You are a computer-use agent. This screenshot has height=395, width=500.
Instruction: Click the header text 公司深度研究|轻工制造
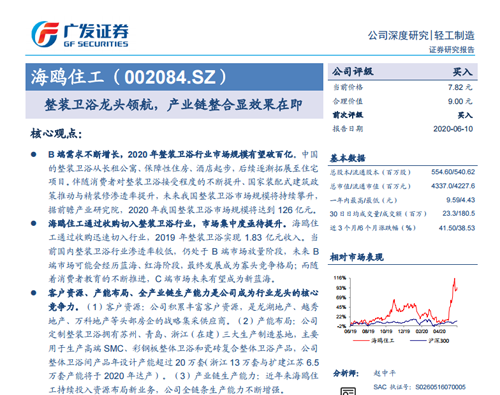(421, 35)
